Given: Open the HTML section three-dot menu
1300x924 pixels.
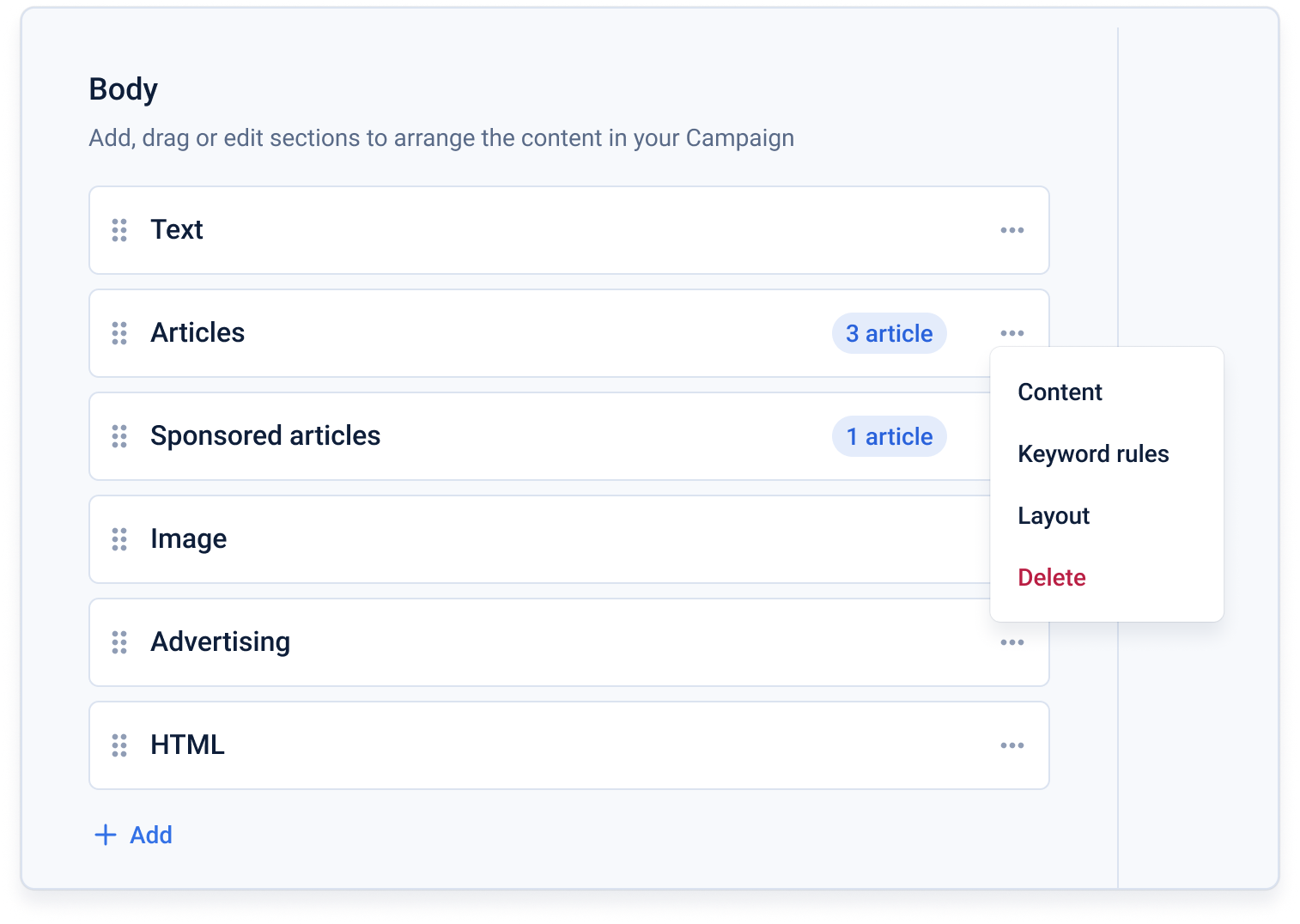Looking at the screenshot, I should (1012, 745).
